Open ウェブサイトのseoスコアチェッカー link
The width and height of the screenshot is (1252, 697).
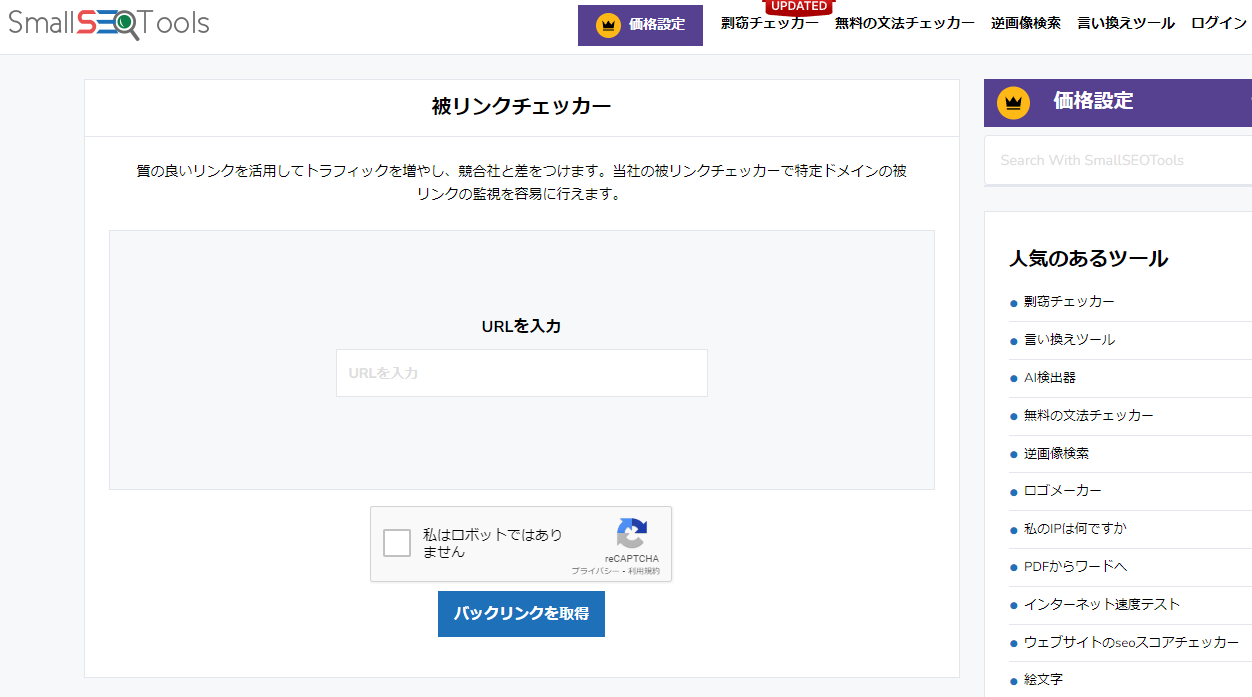coord(1130,642)
